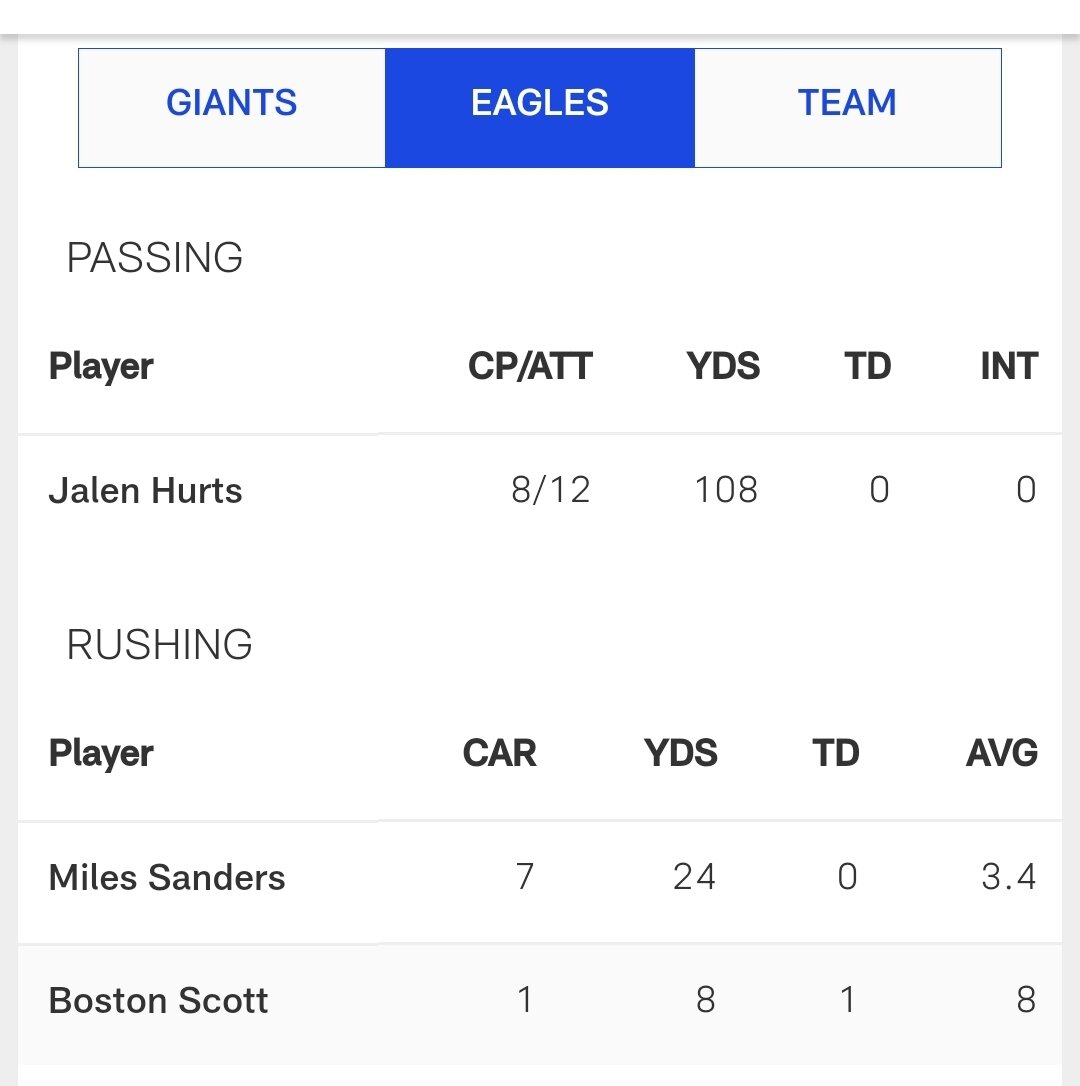Click Jalen Hurts' 108 passing yards value
Screen dimensions: 1080x1086
tap(726, 490)
